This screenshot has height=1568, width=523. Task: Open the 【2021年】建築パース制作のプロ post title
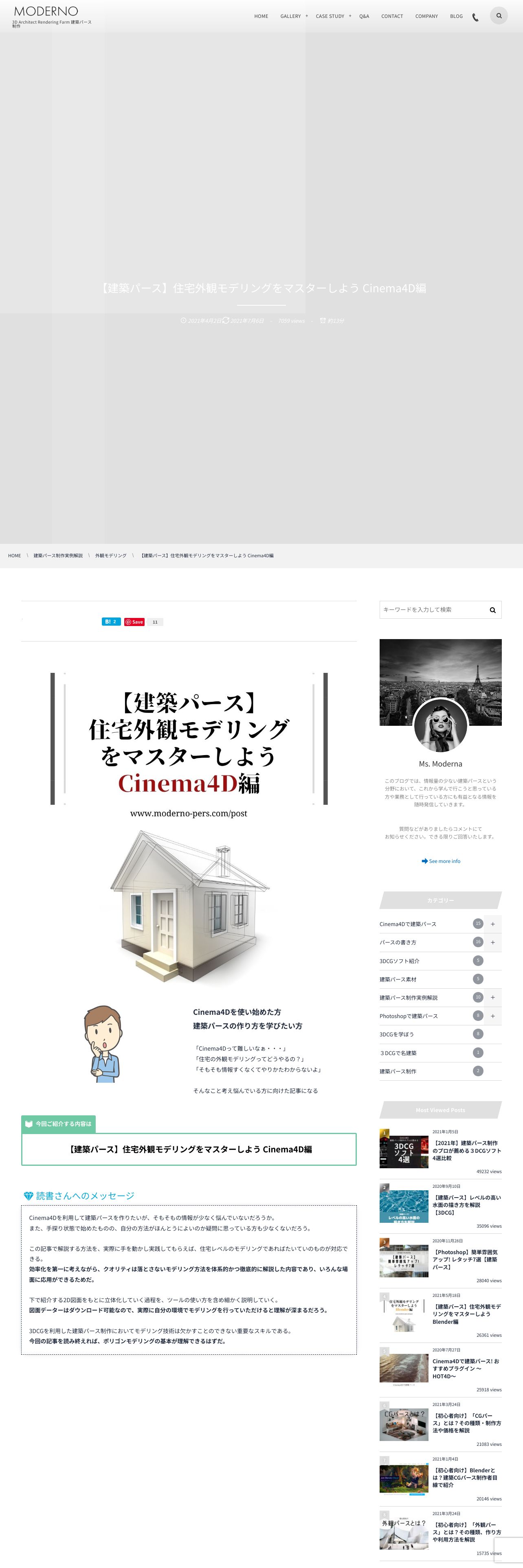pyautogui.click(x=467, y=1150)
